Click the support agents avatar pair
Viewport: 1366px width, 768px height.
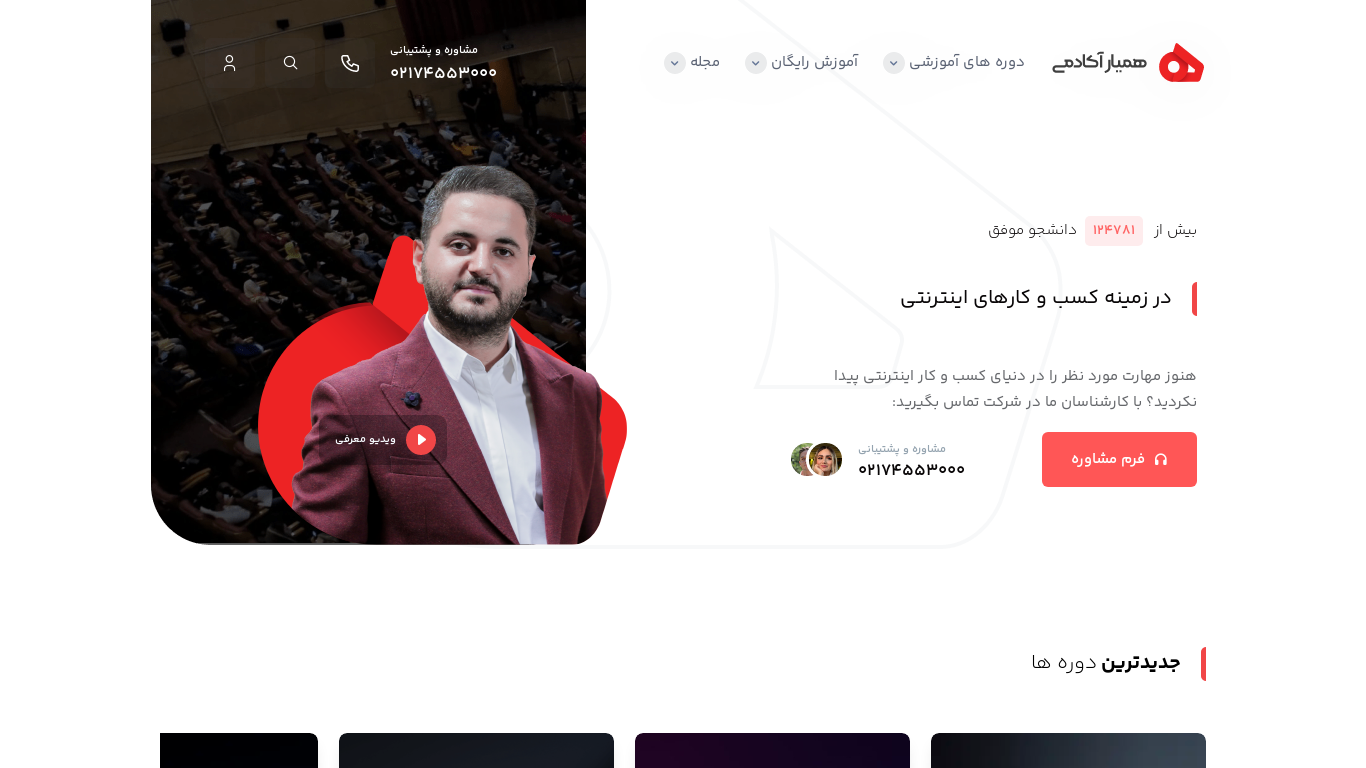[x=816, y=459]
